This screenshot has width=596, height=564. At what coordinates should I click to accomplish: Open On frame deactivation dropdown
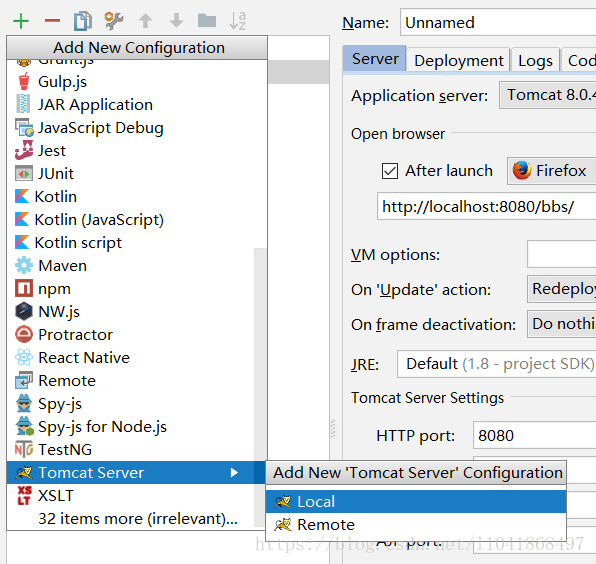click(x=561, y=324)
